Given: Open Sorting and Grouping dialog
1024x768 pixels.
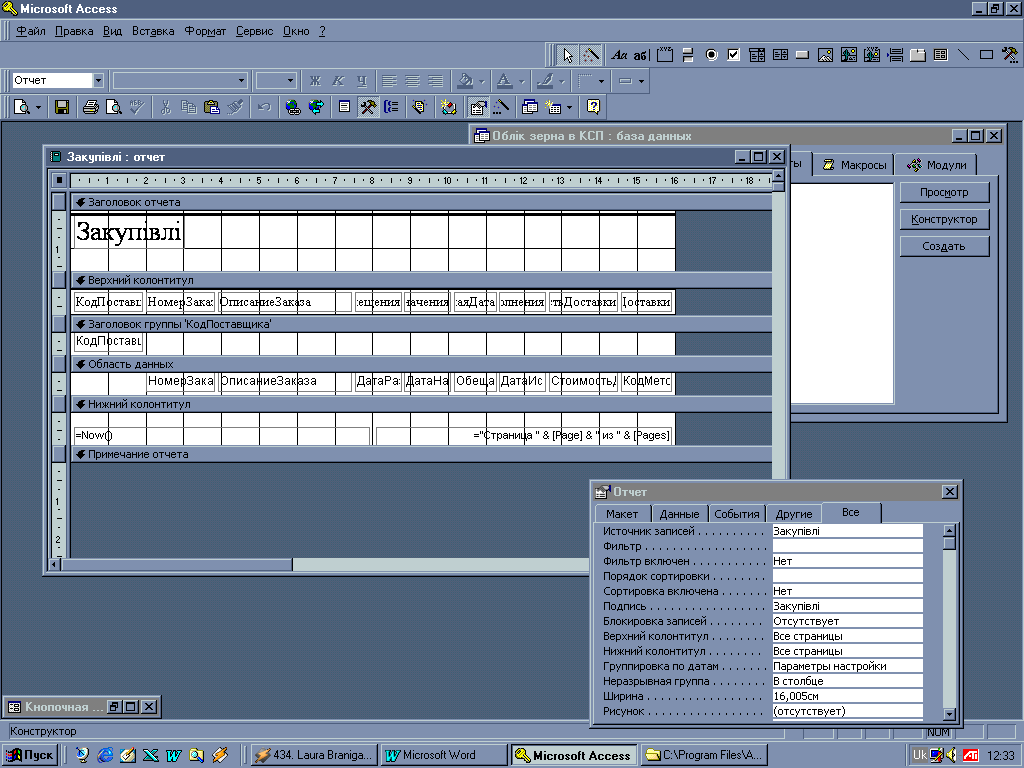Looking at the screenshot, I should click(x=391, y=106).
